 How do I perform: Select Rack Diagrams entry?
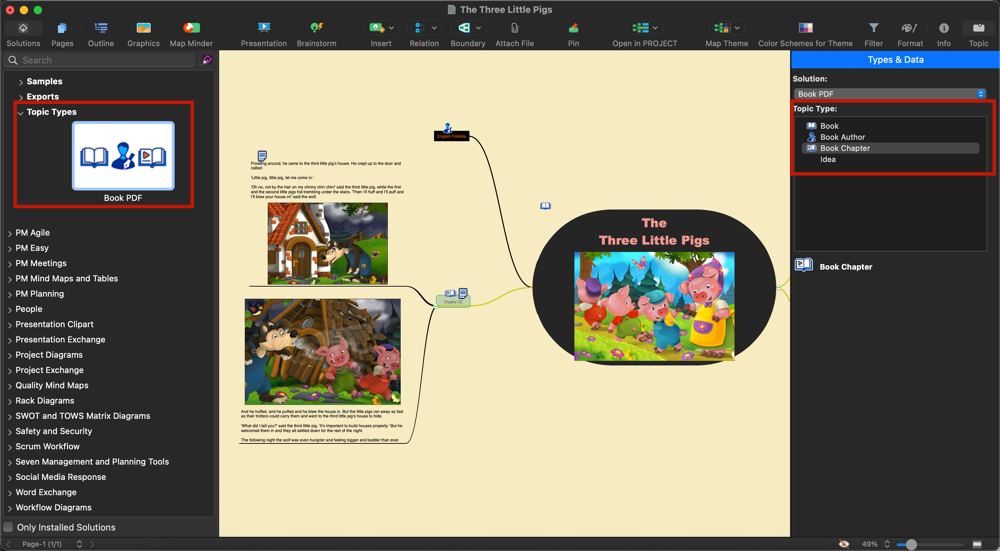45,401
